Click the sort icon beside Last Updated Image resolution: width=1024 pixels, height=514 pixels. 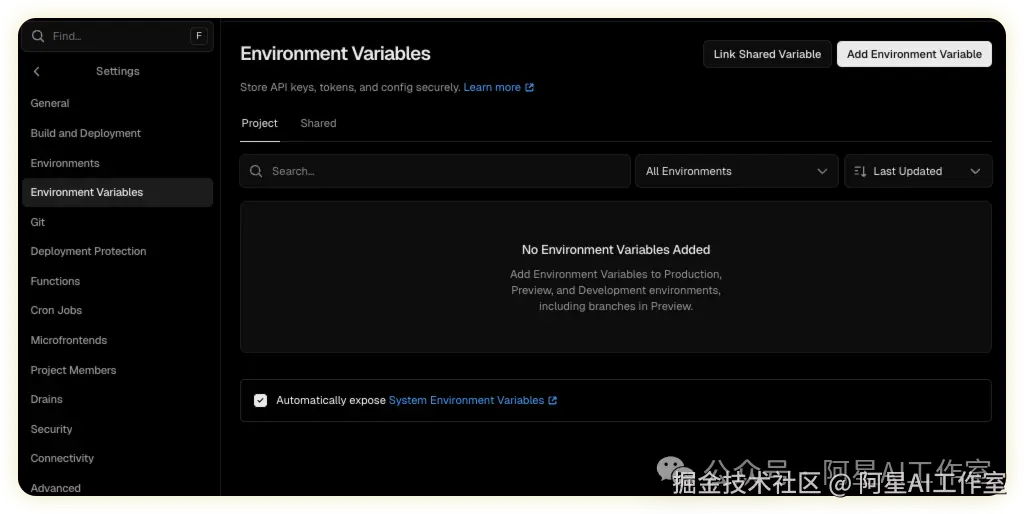point(860,171)
